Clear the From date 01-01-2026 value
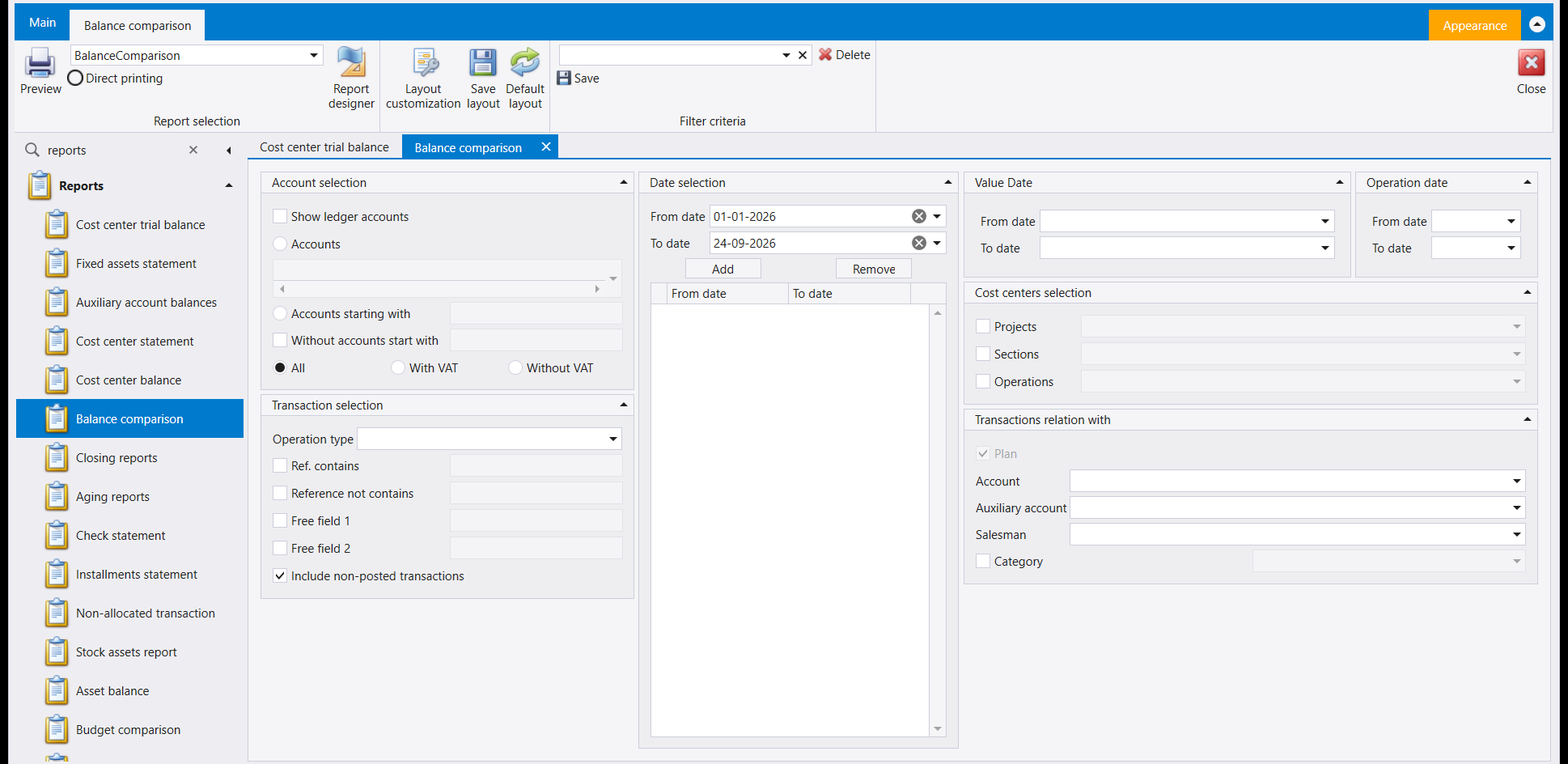 click(919, 216)
